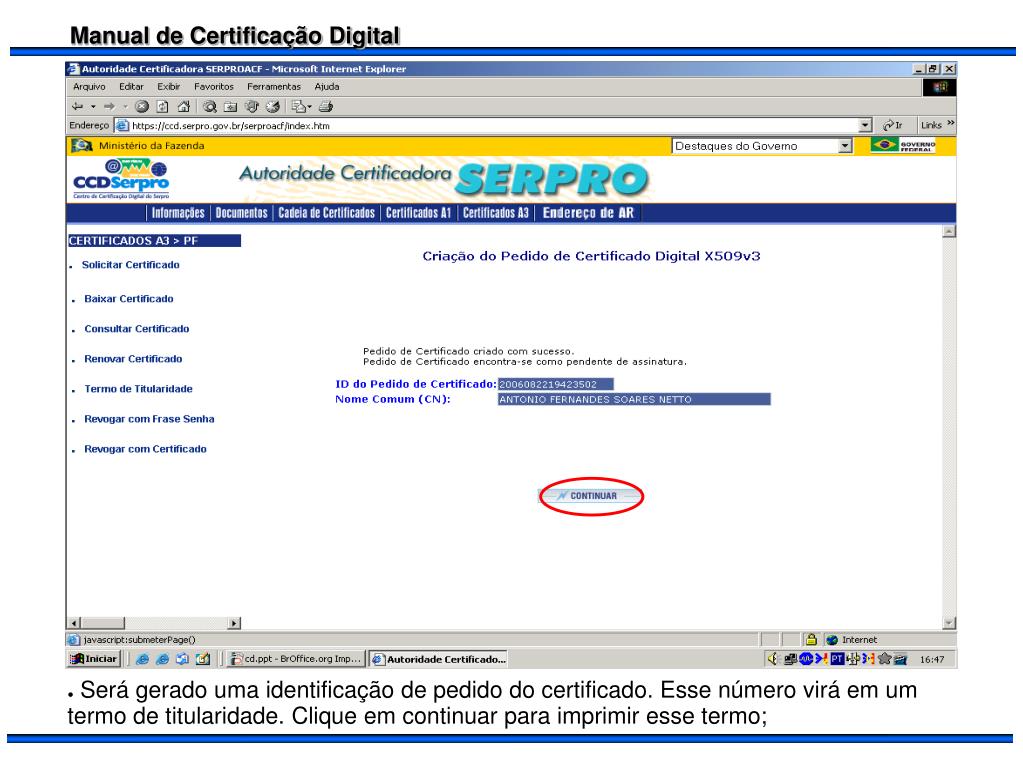Click the PT language indicator in system tray
Viewport: 1023px width, 767px height.
(837, 659)
